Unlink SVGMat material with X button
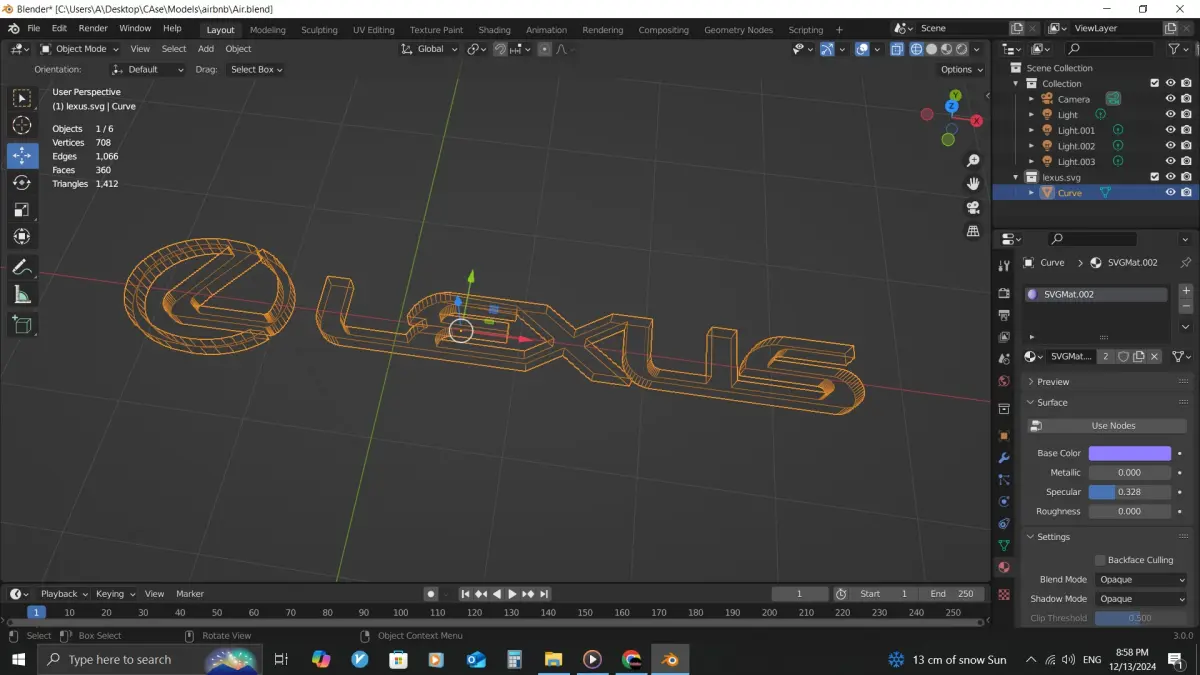This screenshot has height=675, width=1200. (x=1154, y=356)
